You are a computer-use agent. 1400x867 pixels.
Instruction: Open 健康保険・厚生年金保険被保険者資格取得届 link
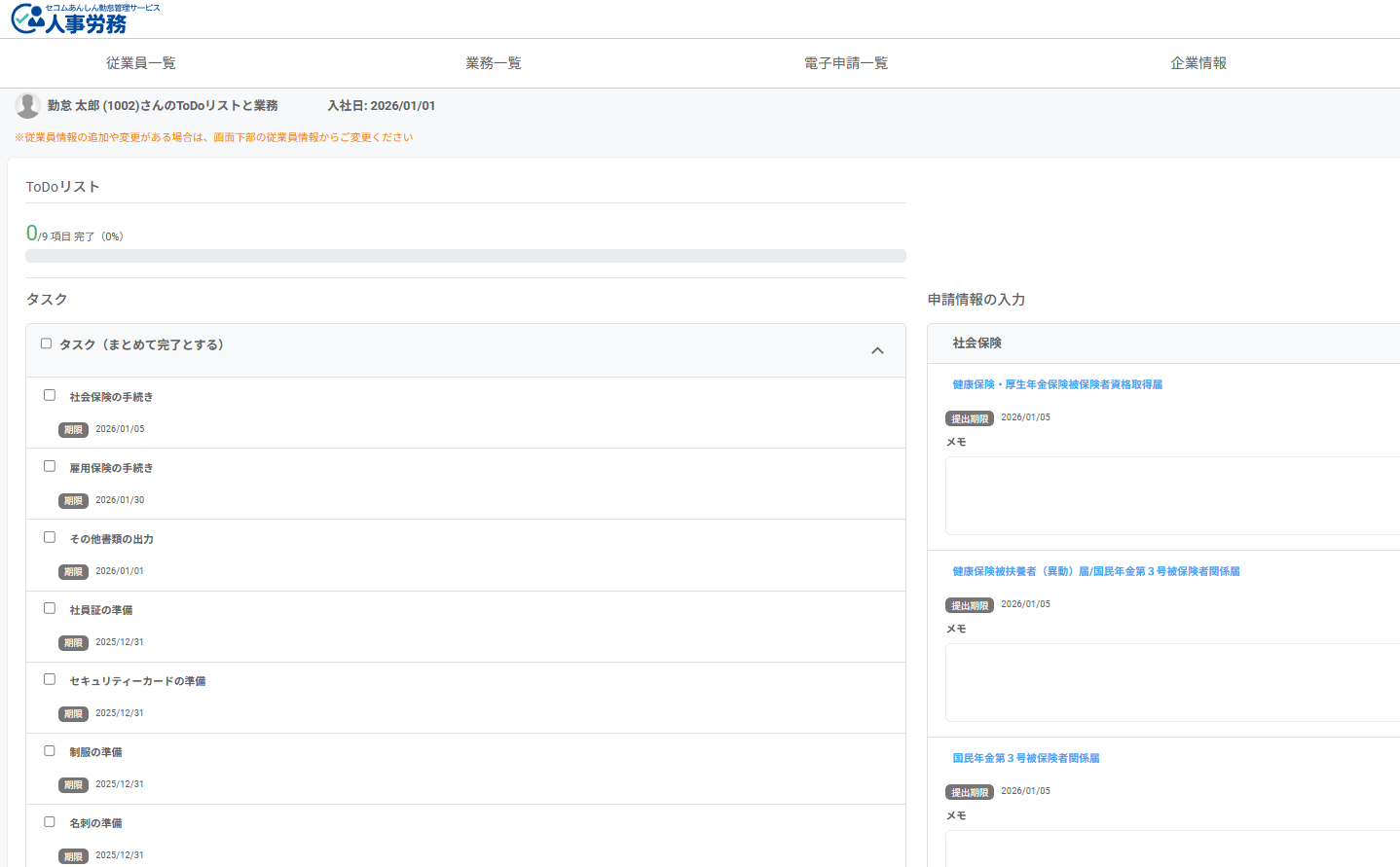click(1057, 384)
